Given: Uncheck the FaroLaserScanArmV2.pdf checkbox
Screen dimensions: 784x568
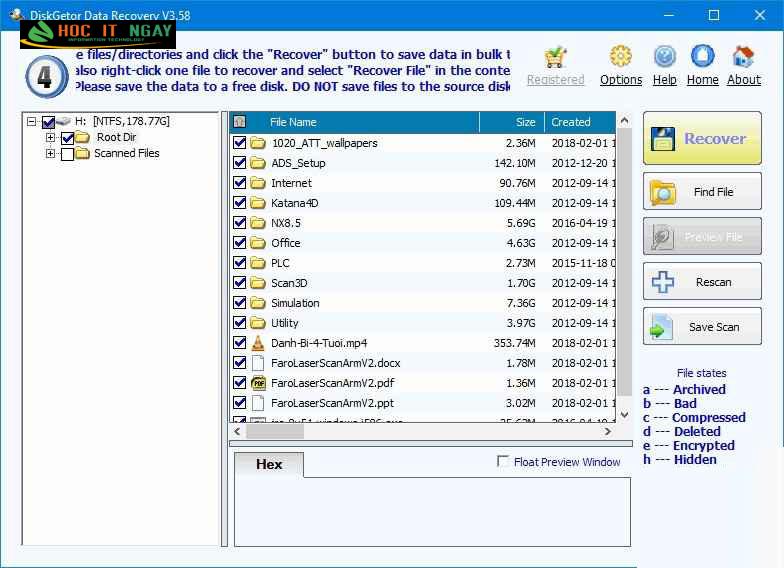Looking at the screenshot, I should [240, 383].
